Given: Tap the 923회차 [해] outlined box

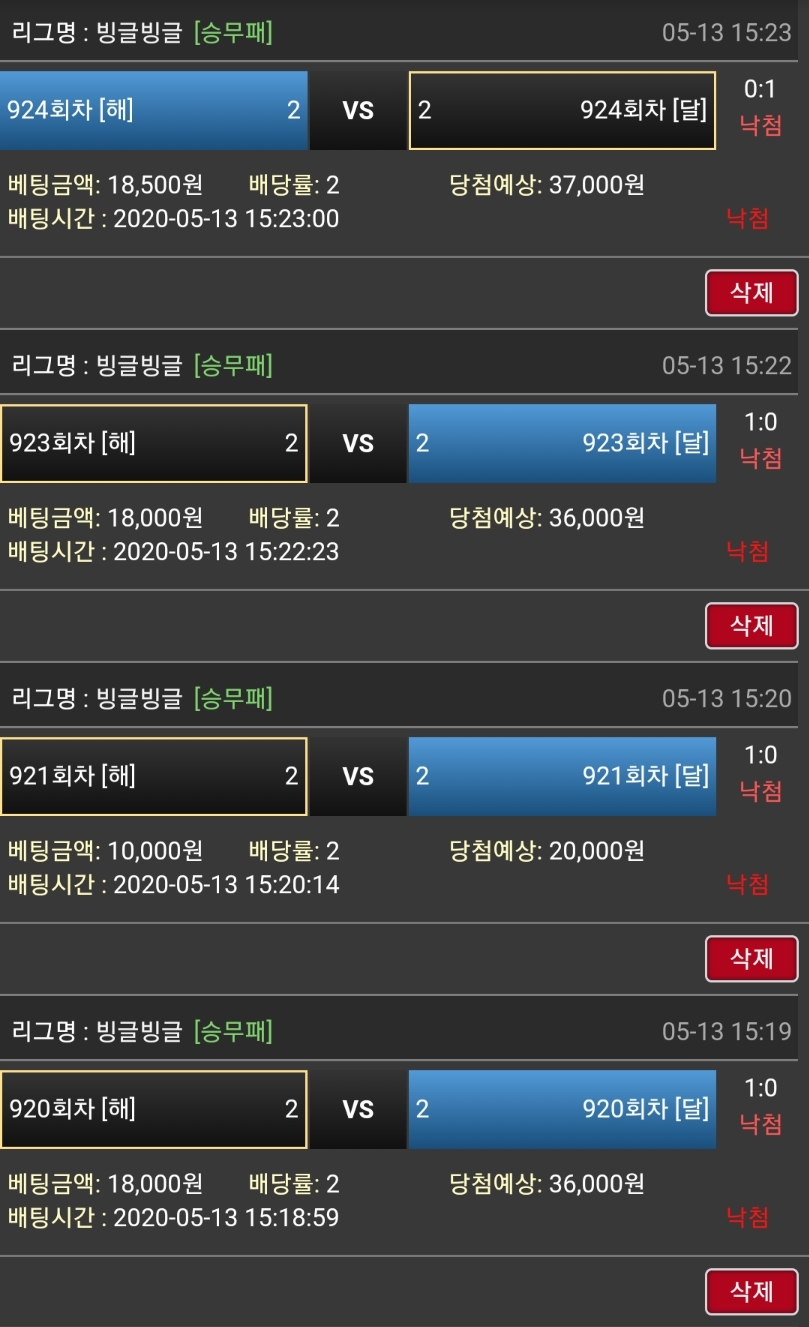Looking at the screenshot, I should click(154, 443).
